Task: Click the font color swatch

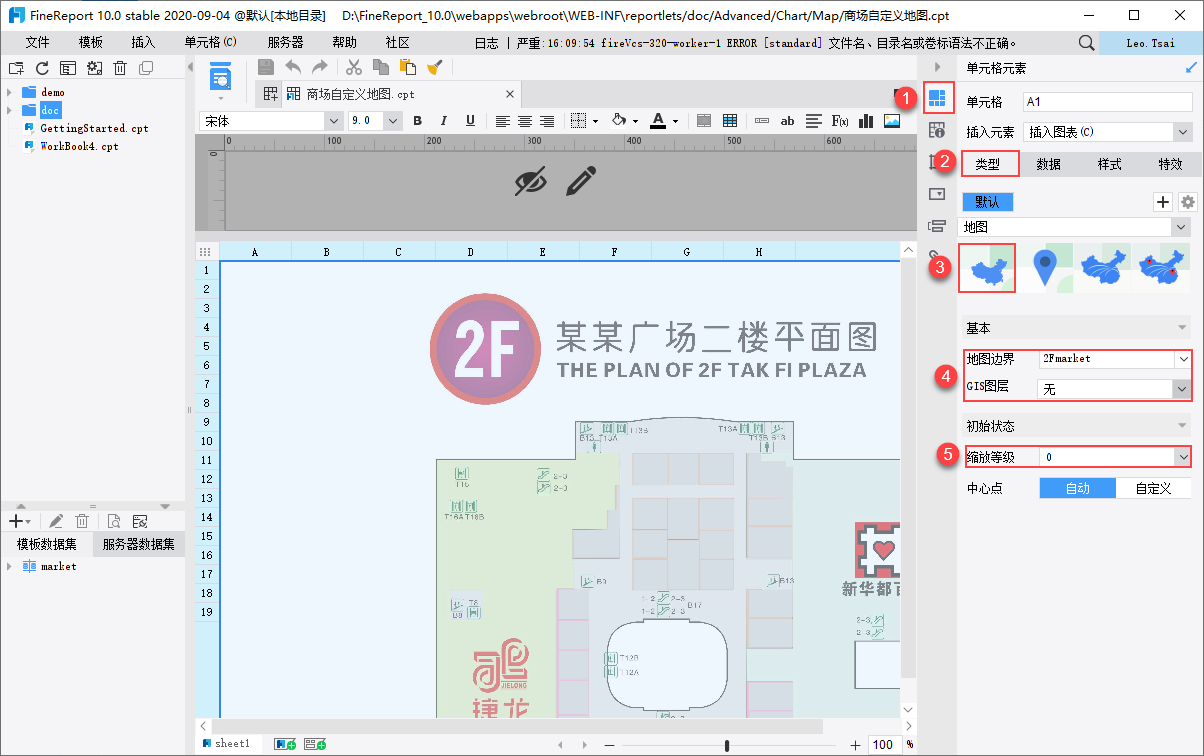Action: tap(657, 121)
